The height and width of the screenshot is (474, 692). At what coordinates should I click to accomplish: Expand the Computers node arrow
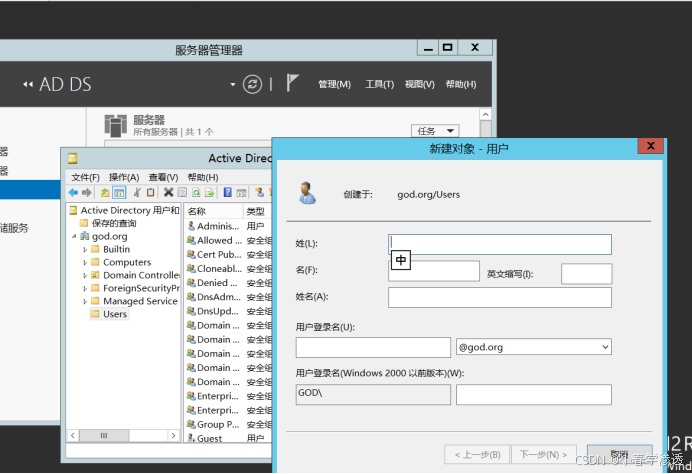click(x=85, y=262)
